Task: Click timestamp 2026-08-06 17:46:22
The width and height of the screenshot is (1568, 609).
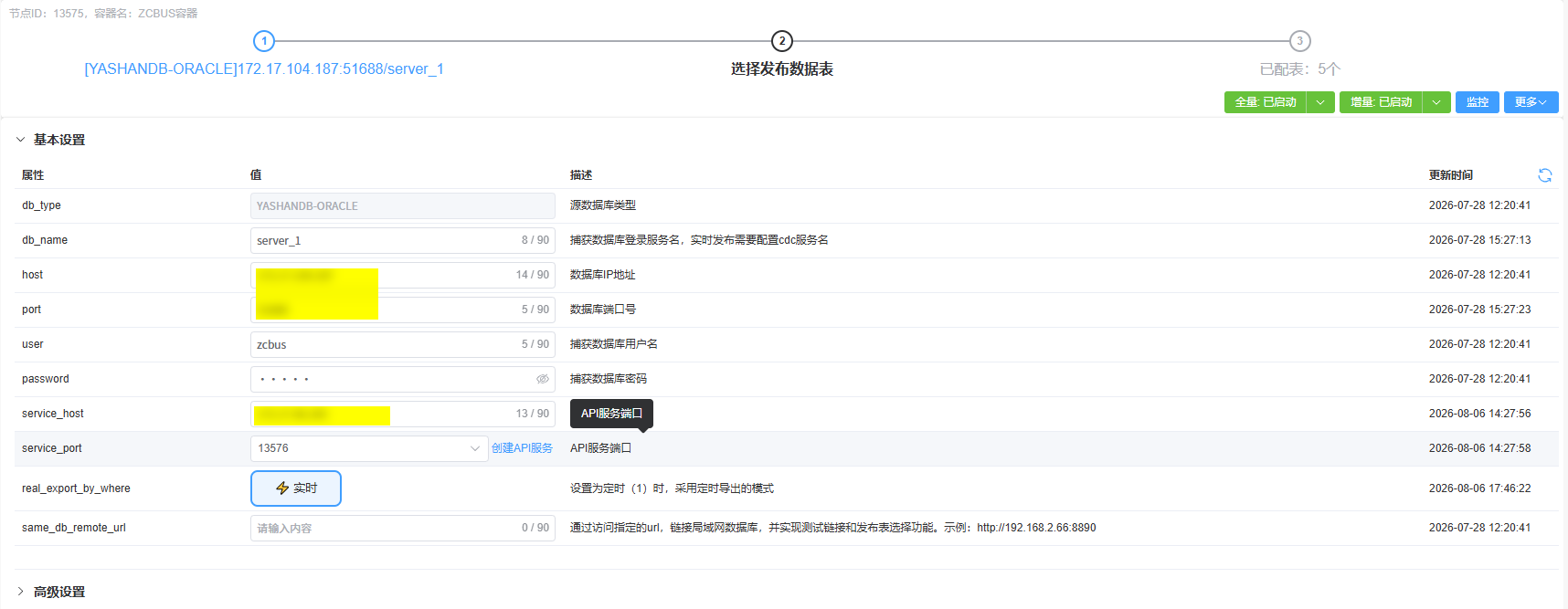Action: (1480, 488)
